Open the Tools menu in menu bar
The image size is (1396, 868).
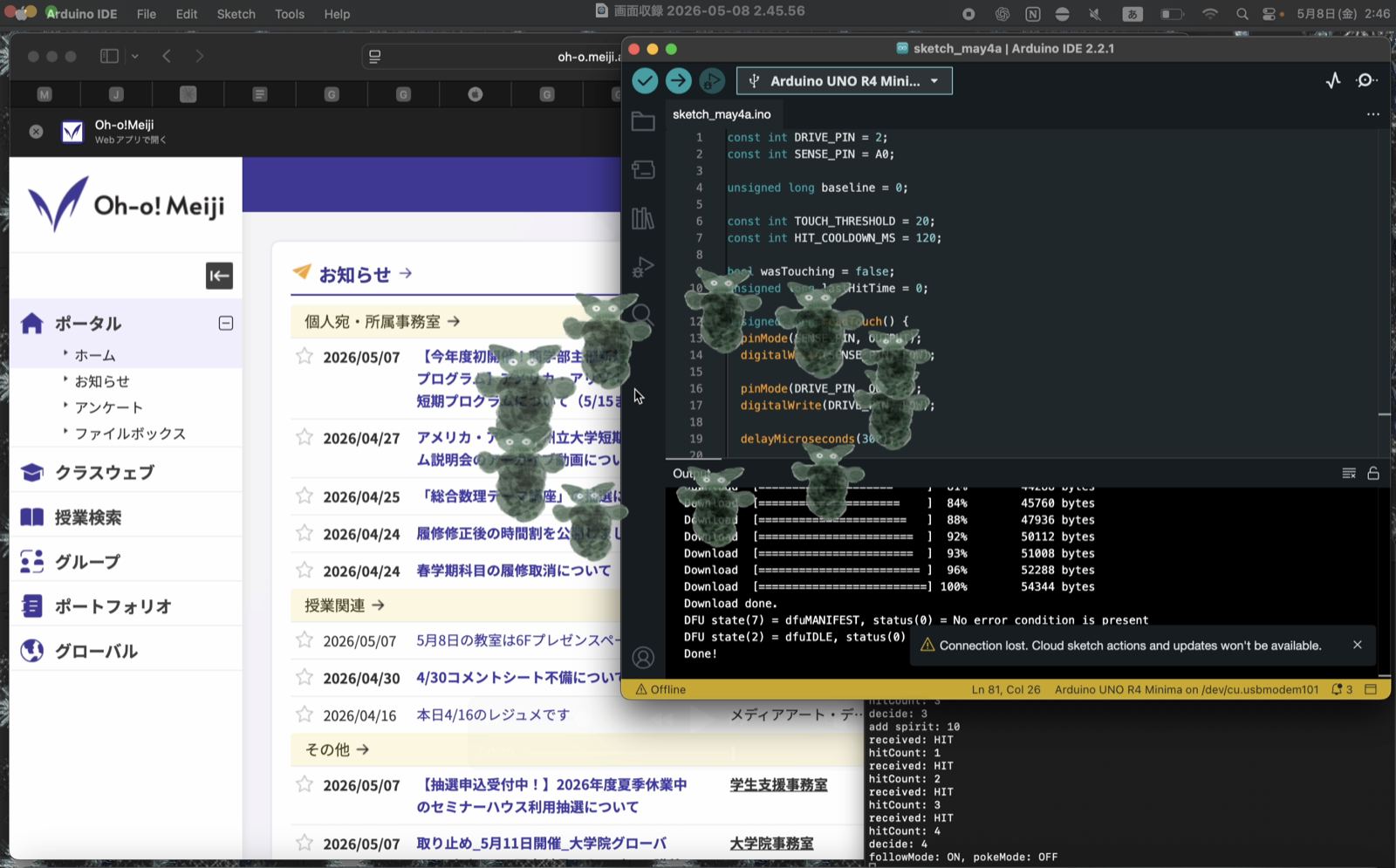290,14
